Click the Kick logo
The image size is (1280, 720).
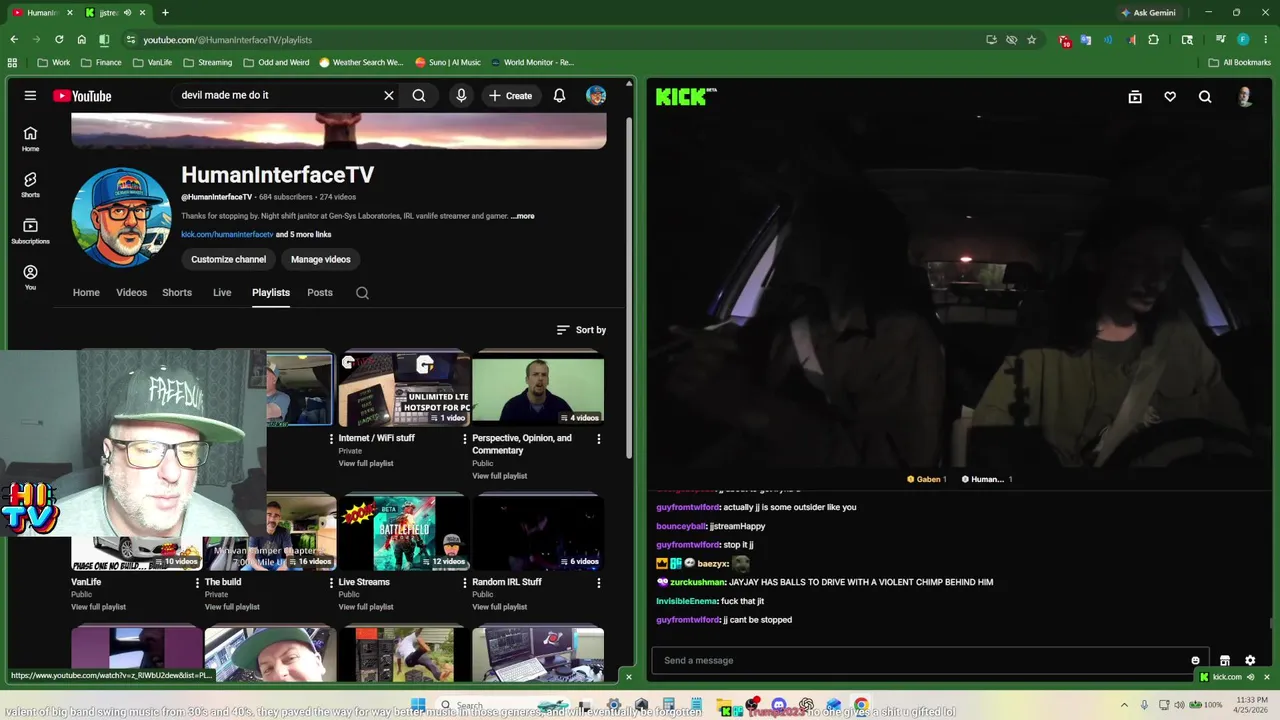686,96
